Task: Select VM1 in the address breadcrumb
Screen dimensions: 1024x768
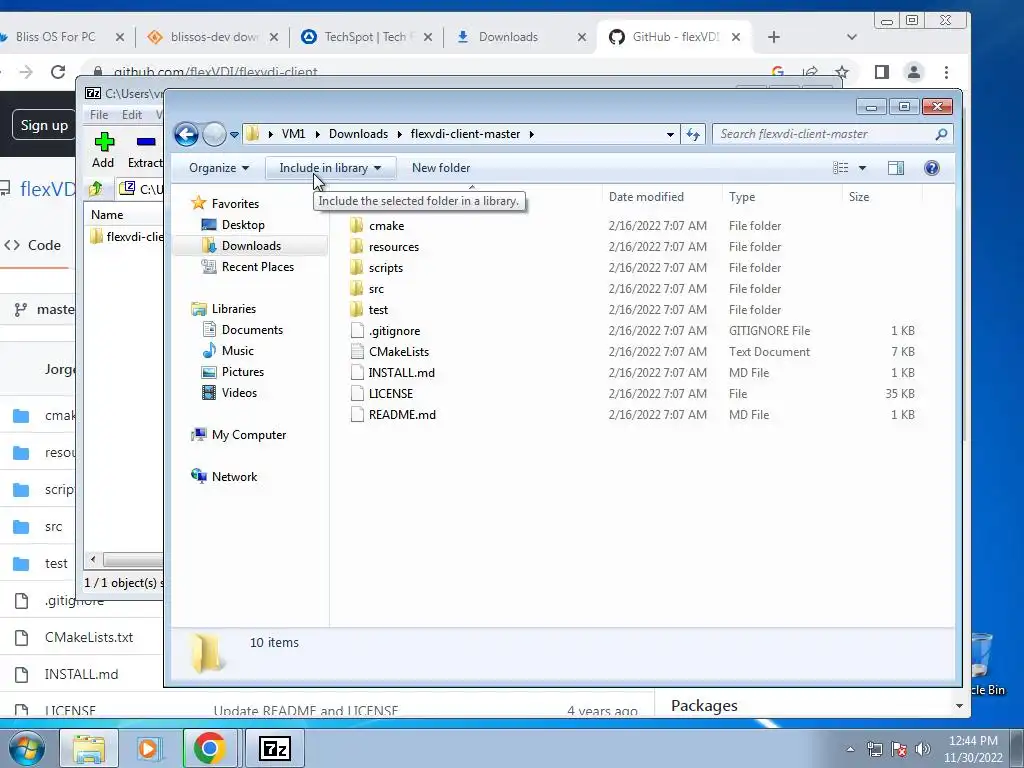Action: pos(293,134)
